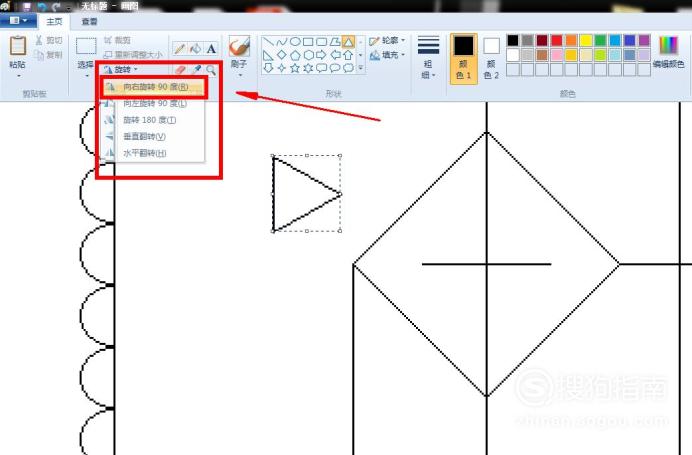Pick the green swatch in top row
The height and width of the screenshot is (455, 692).
coord(600,41)
